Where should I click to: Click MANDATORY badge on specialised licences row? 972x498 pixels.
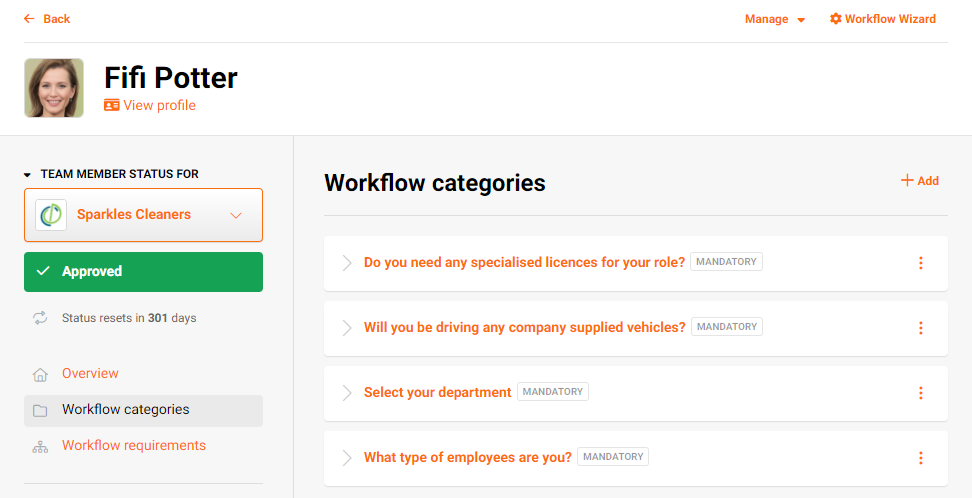(726, 262)
